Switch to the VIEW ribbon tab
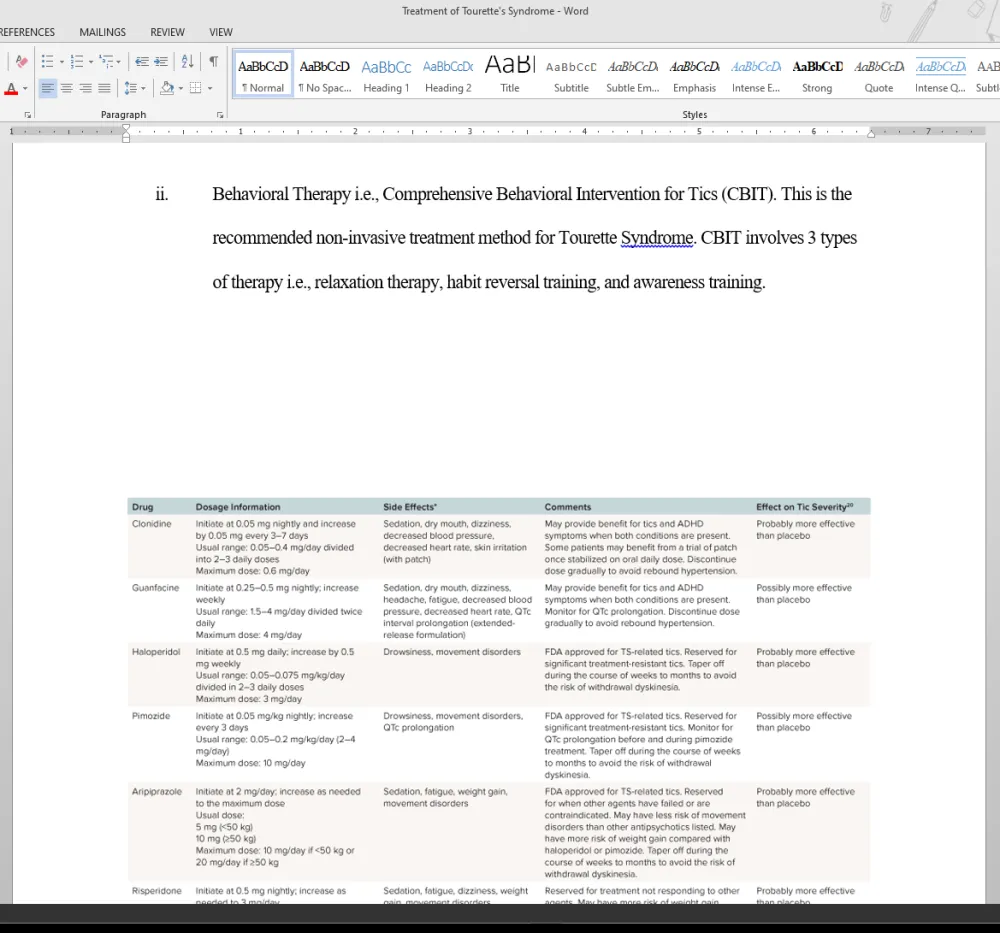1000x933 pixels. pyautogui.click(x=221, y=32)
